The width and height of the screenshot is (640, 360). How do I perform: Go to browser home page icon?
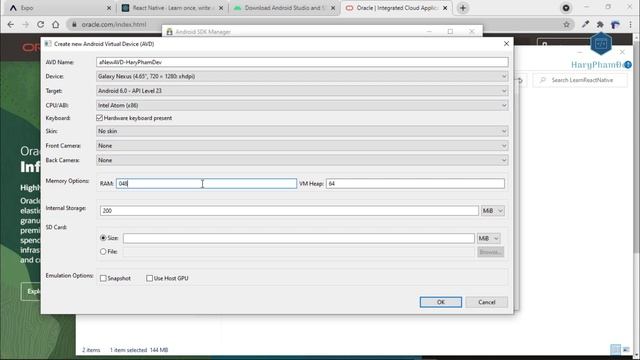coord(56,24)
